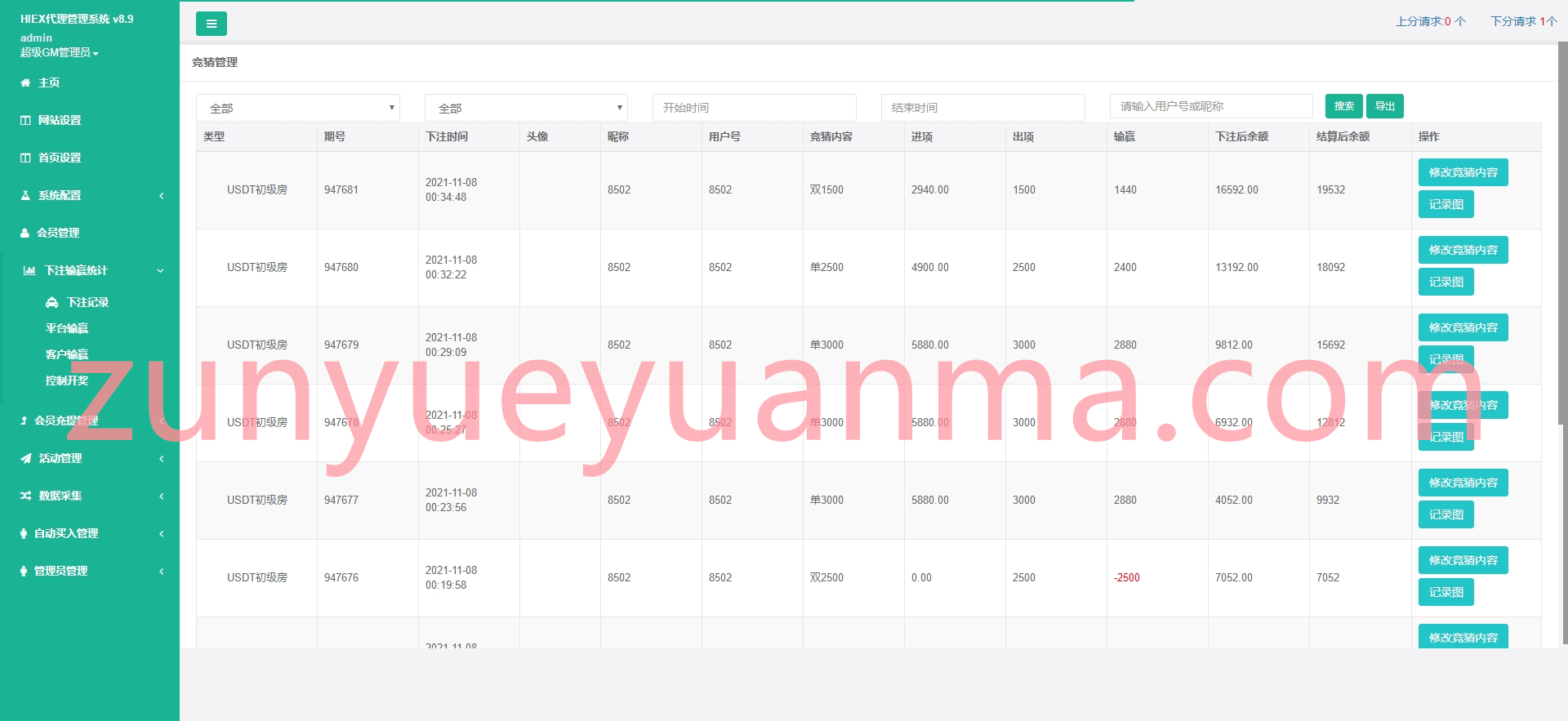Expand the 数据采集 menu chevron
Screen dimensions: 1568x721
click(161, 496)
